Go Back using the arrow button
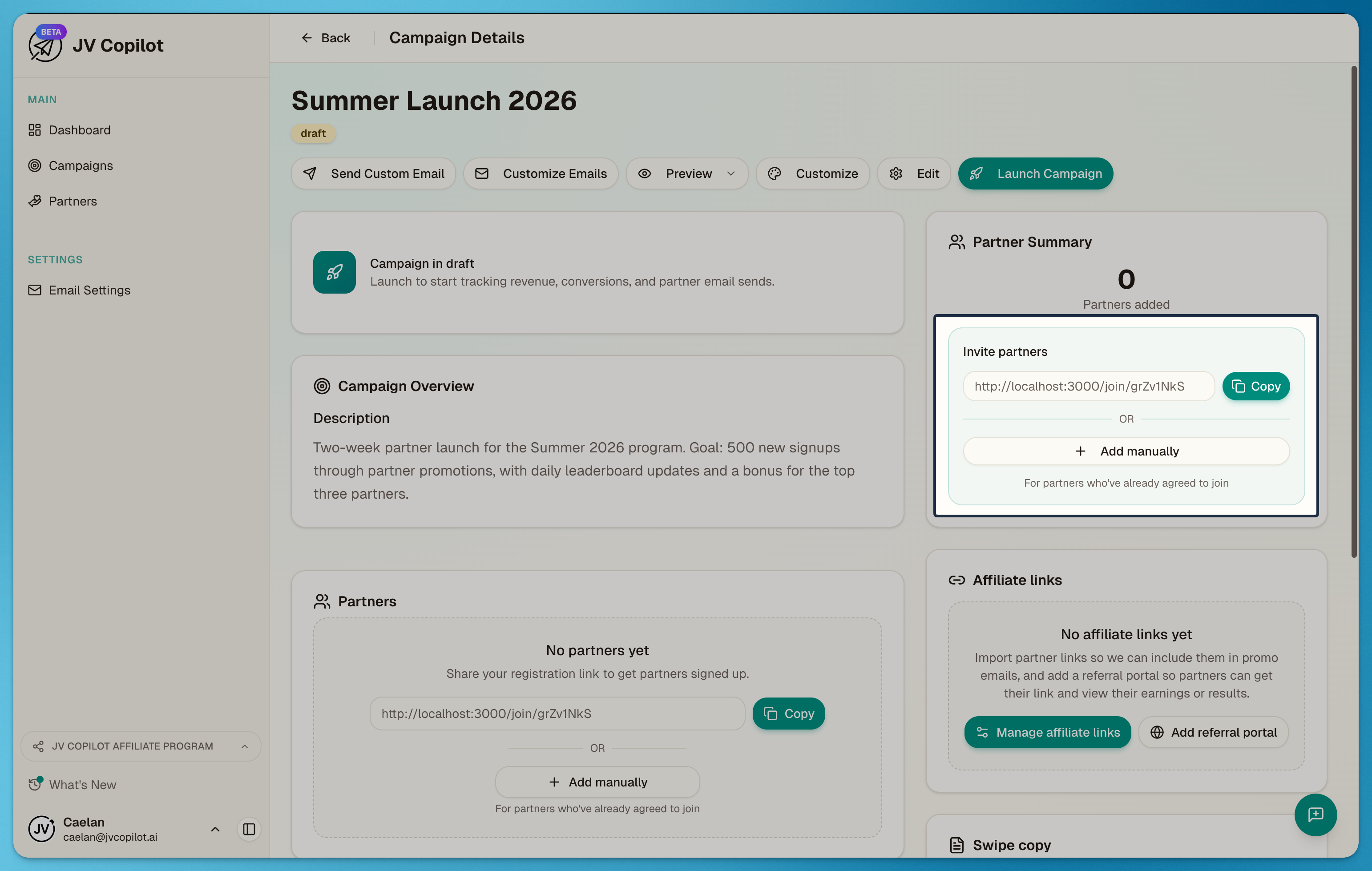1372x871 pixels. click(x=326, y=38)
